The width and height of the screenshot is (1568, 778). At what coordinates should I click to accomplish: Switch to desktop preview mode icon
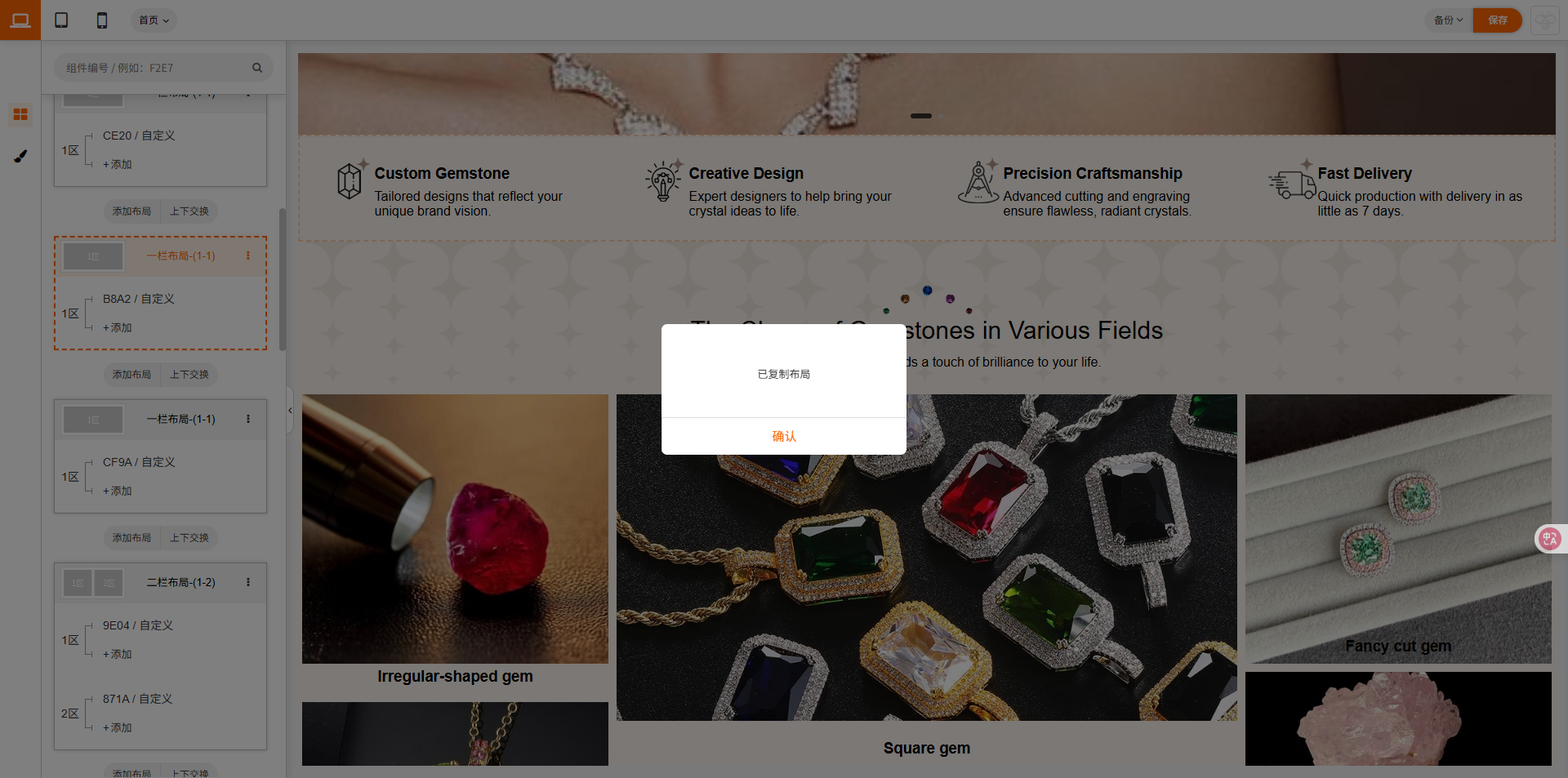coord(20,20)
